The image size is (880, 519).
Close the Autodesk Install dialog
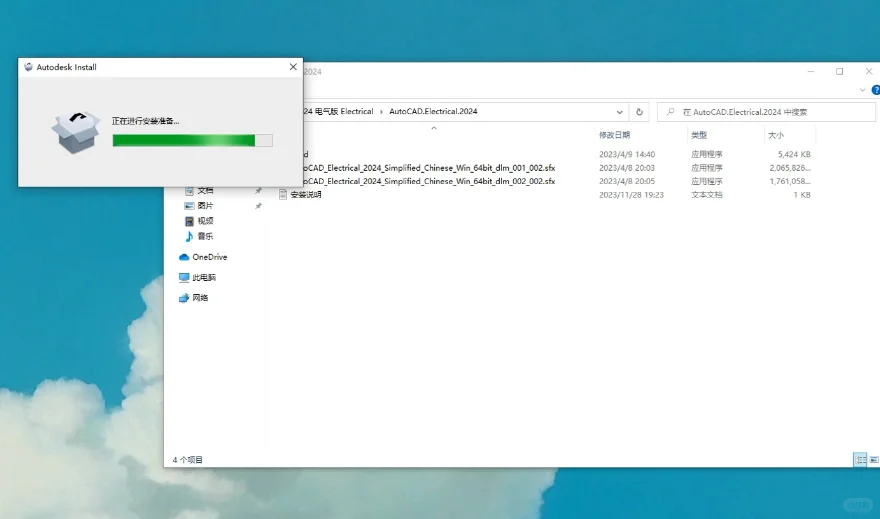pos(293,67)
